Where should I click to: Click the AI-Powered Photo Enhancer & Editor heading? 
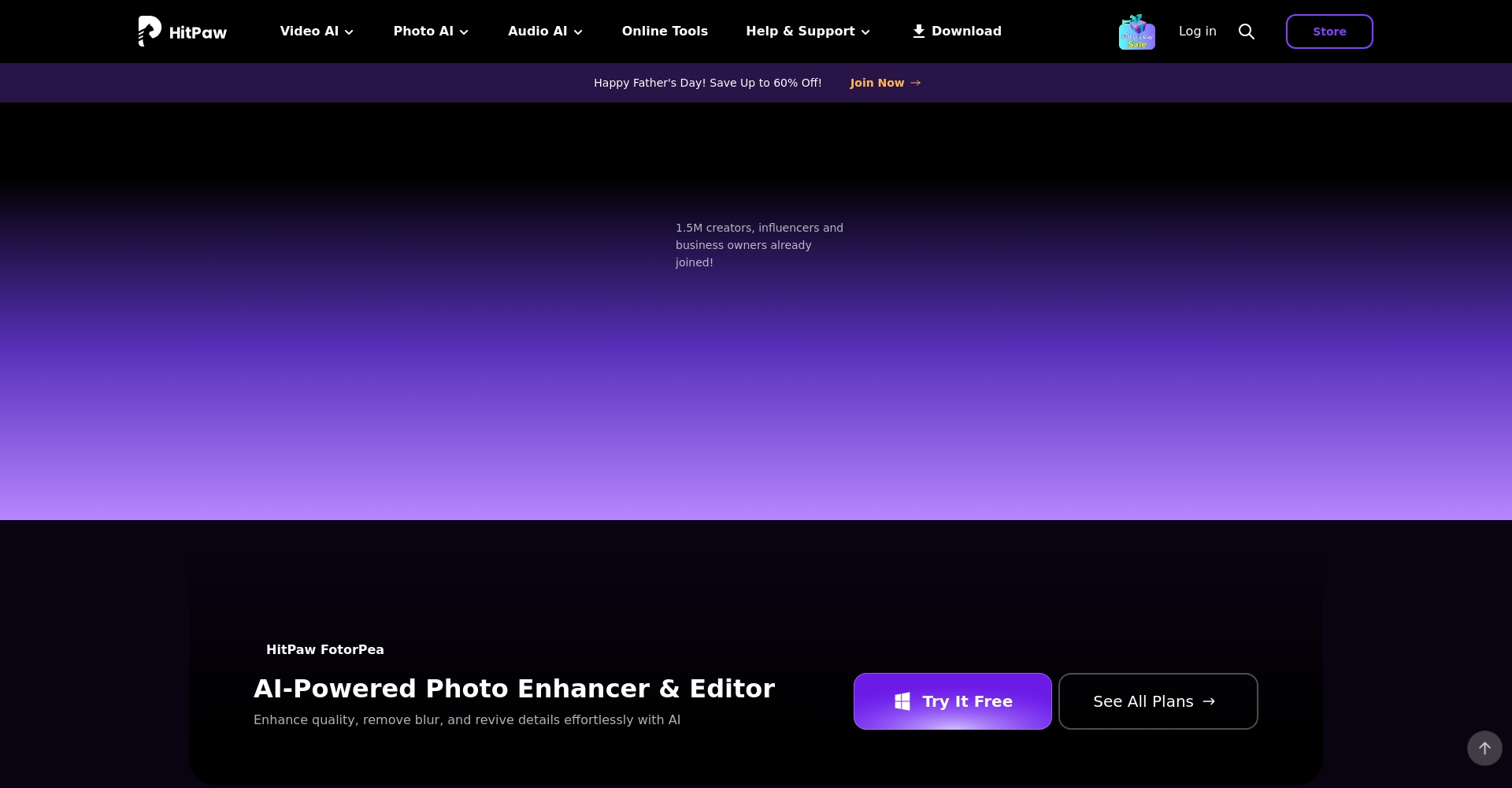(514, 689)
